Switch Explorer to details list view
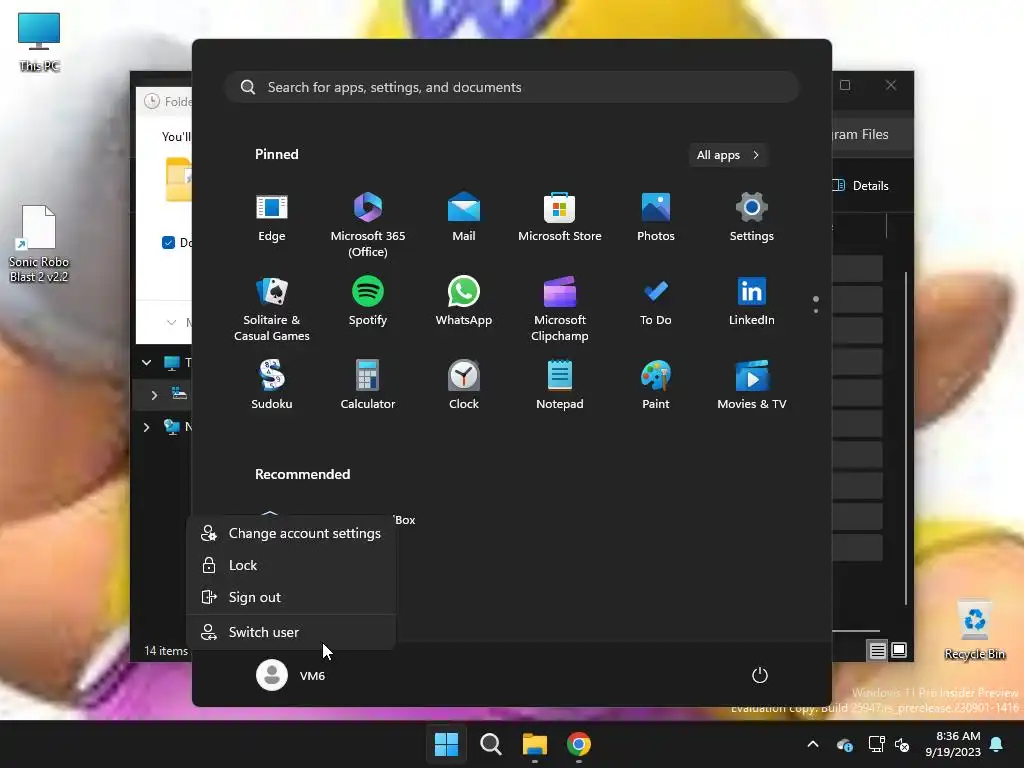Viewport: 1024px width, 768px height. 877,650
